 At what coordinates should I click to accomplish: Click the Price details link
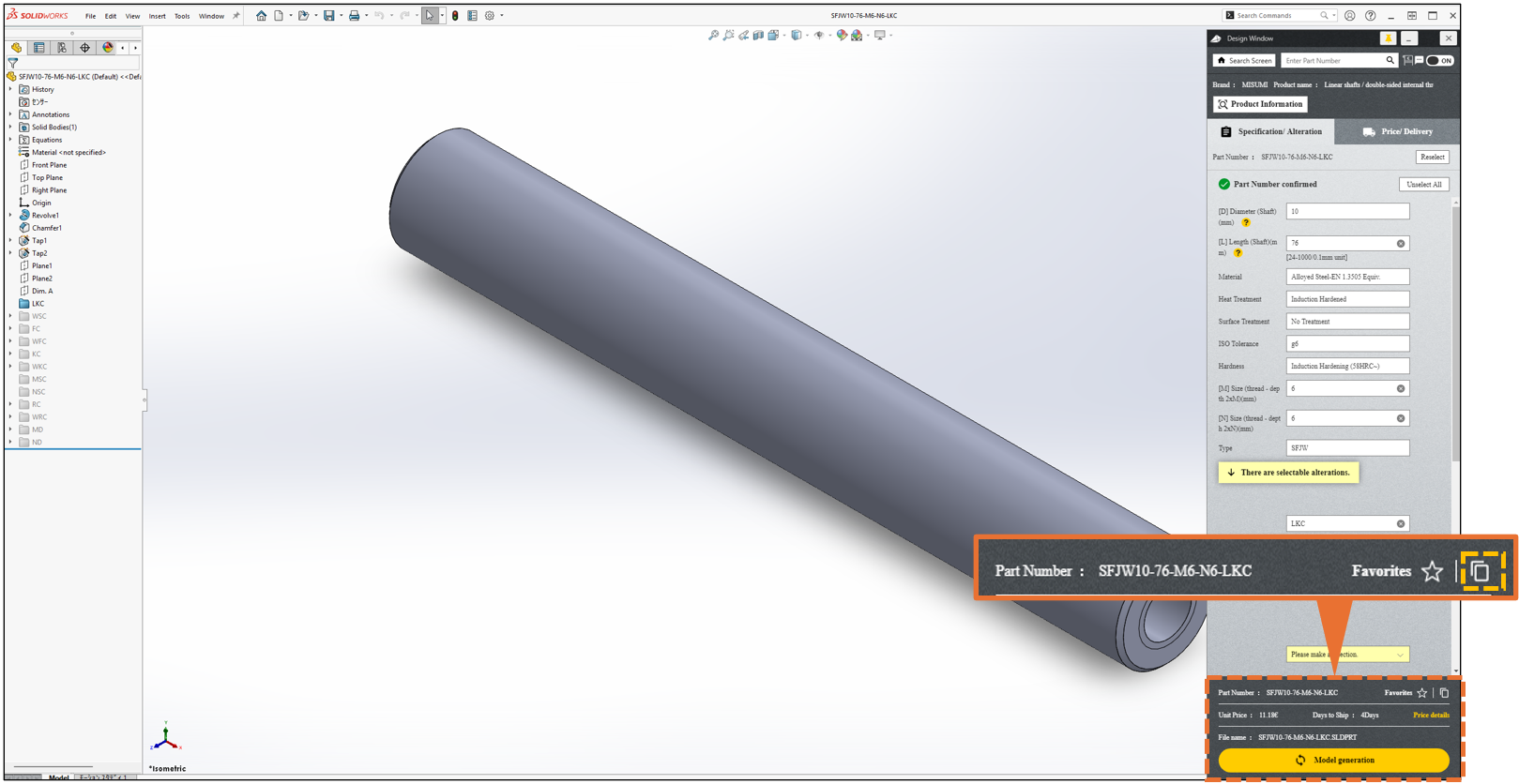pyautogui.click(x=1430, y=716)
